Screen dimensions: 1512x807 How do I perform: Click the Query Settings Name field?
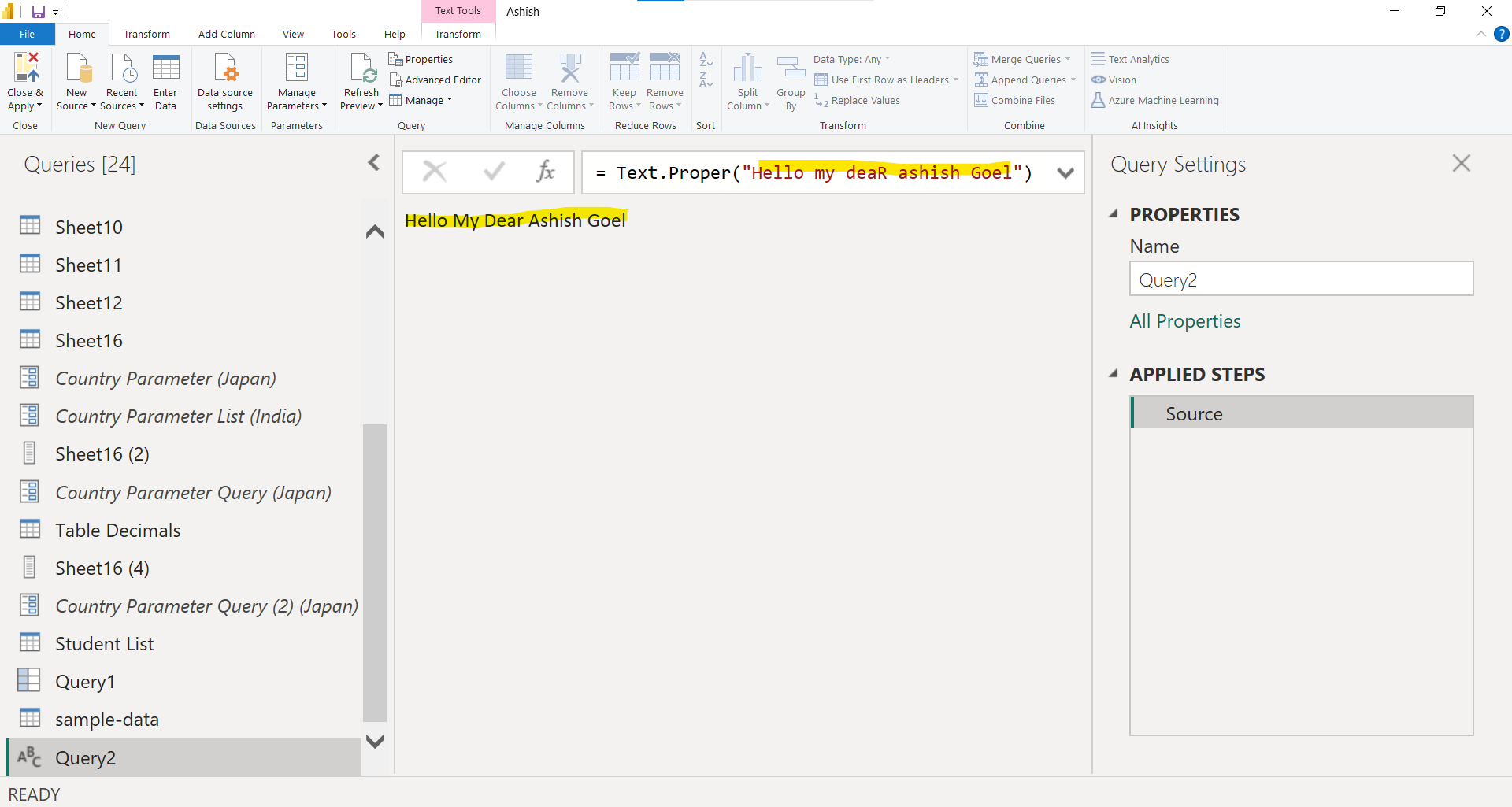(1301, 279)
